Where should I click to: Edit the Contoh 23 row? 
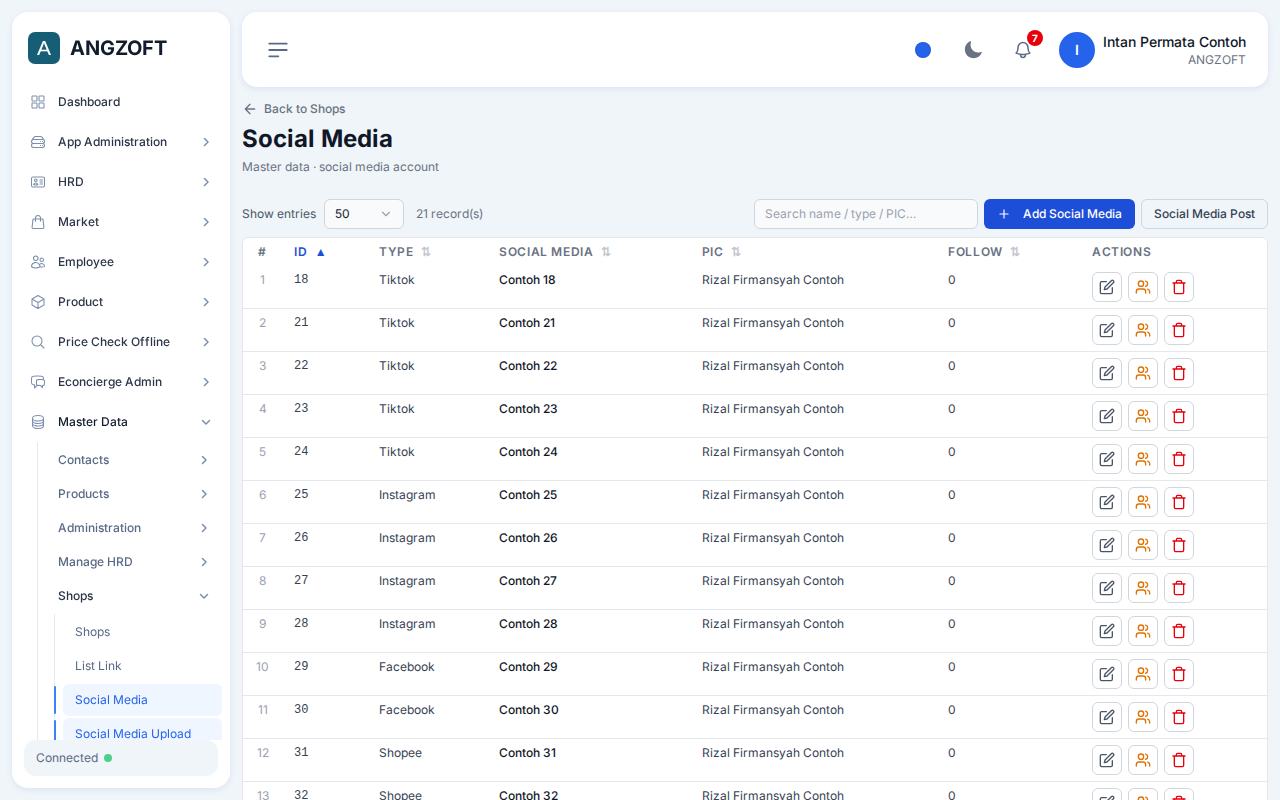[1107, 416]
